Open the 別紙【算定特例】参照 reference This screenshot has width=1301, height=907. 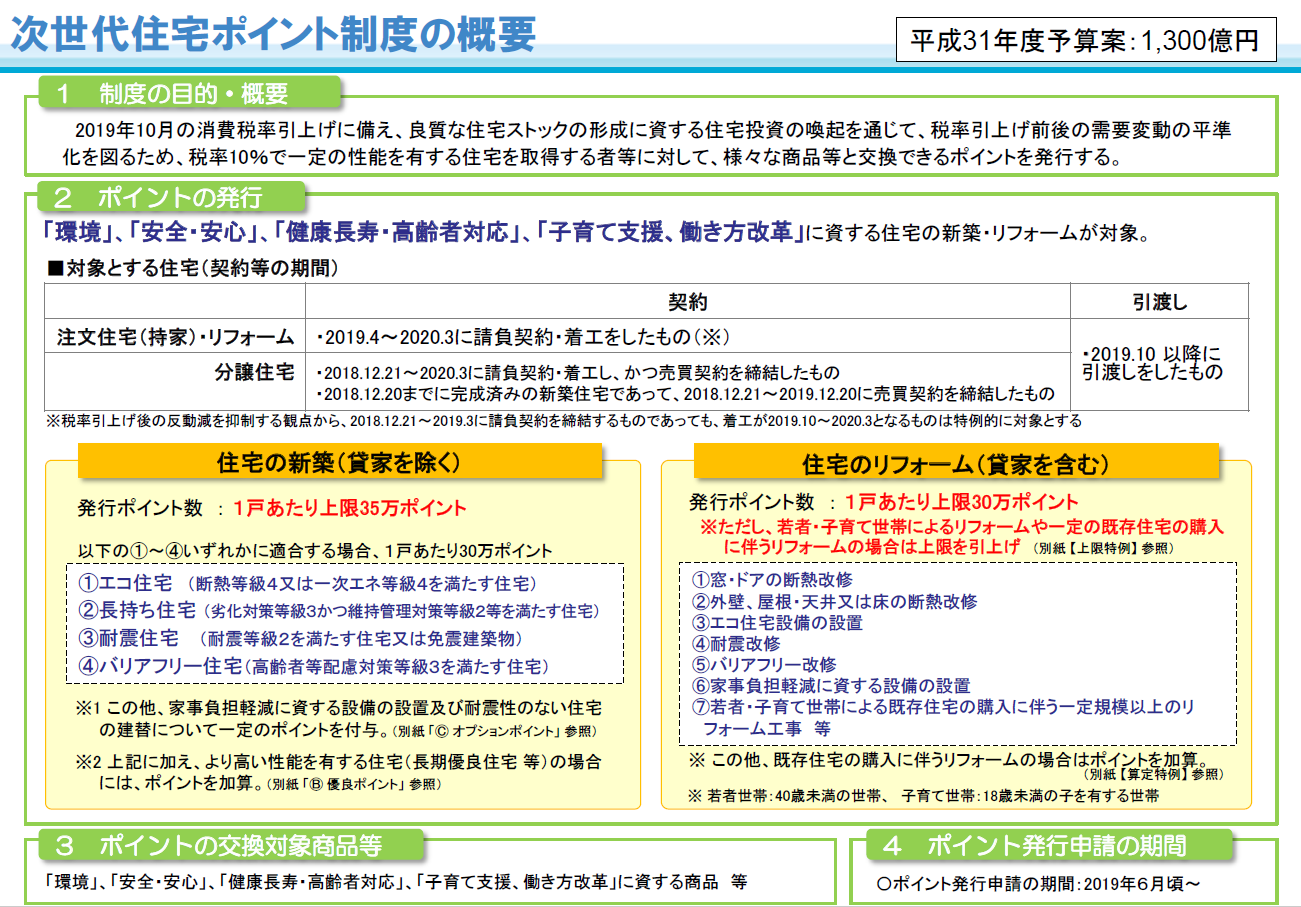(x=1155, y=771)
